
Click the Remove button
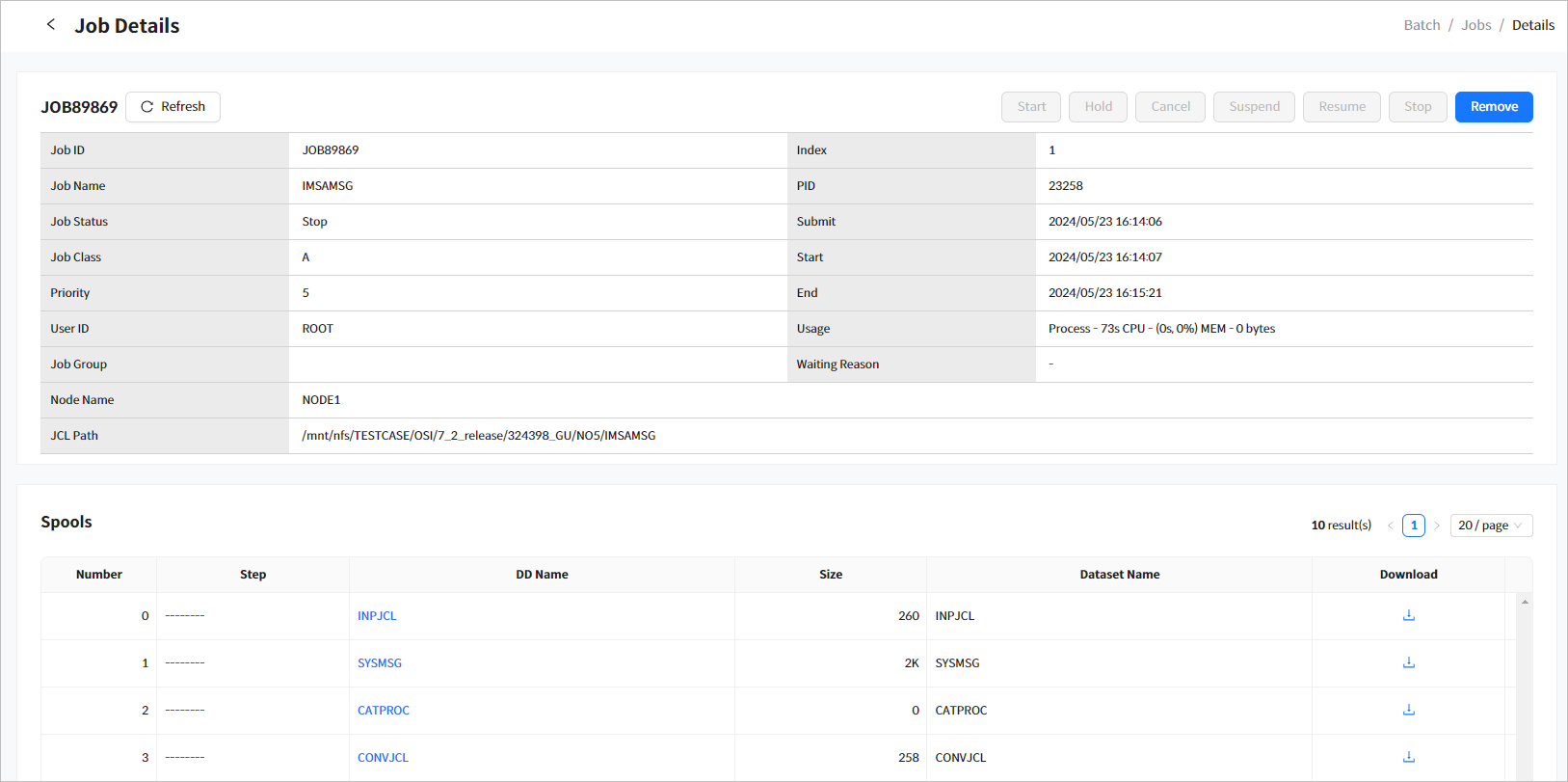[1493, 107]
